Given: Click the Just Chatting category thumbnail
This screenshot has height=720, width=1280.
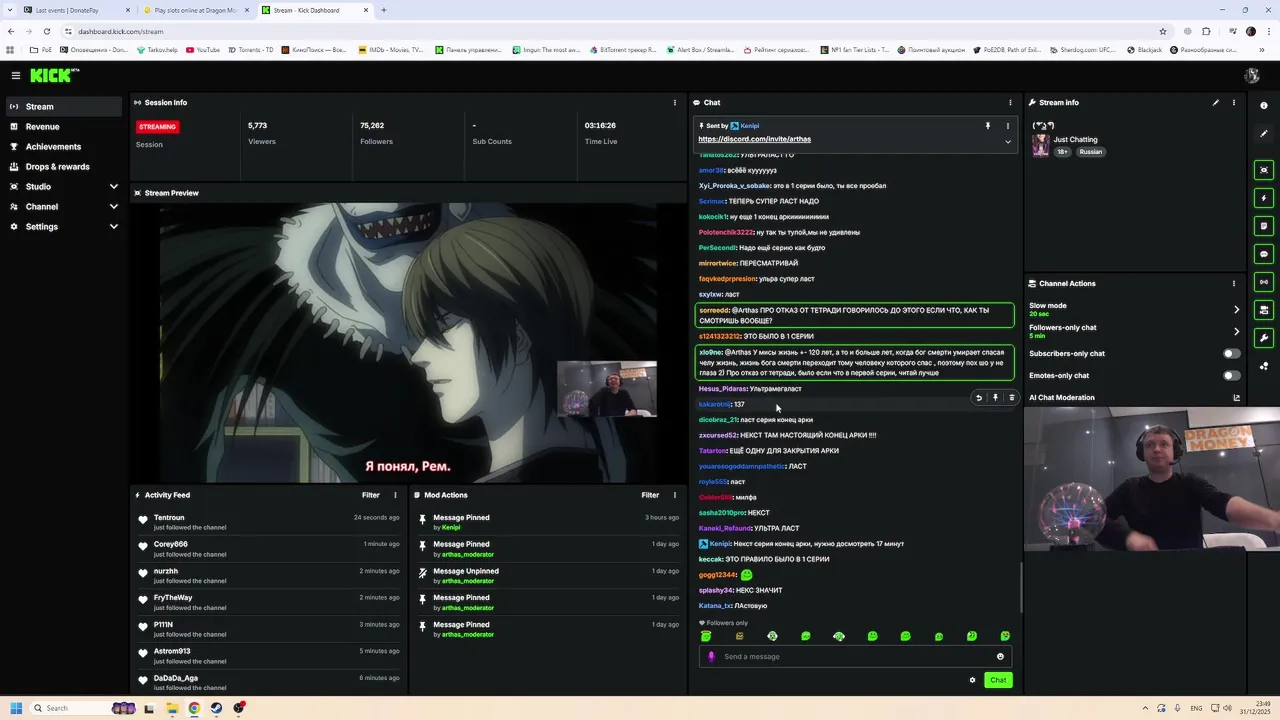Looking at the screenshot, I should (x=1041, y=146).
